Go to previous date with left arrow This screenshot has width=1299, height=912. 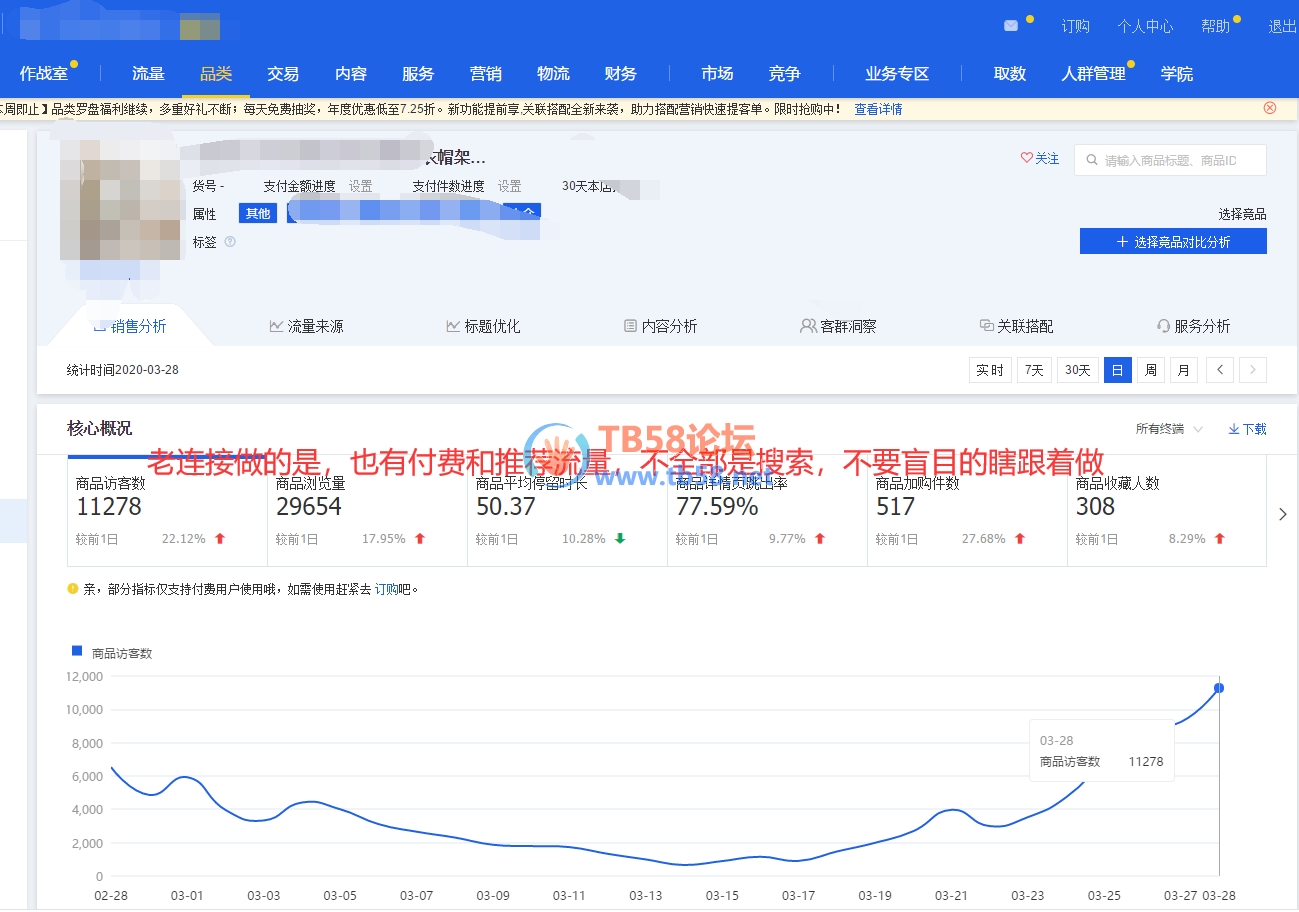click(1219, 370)
